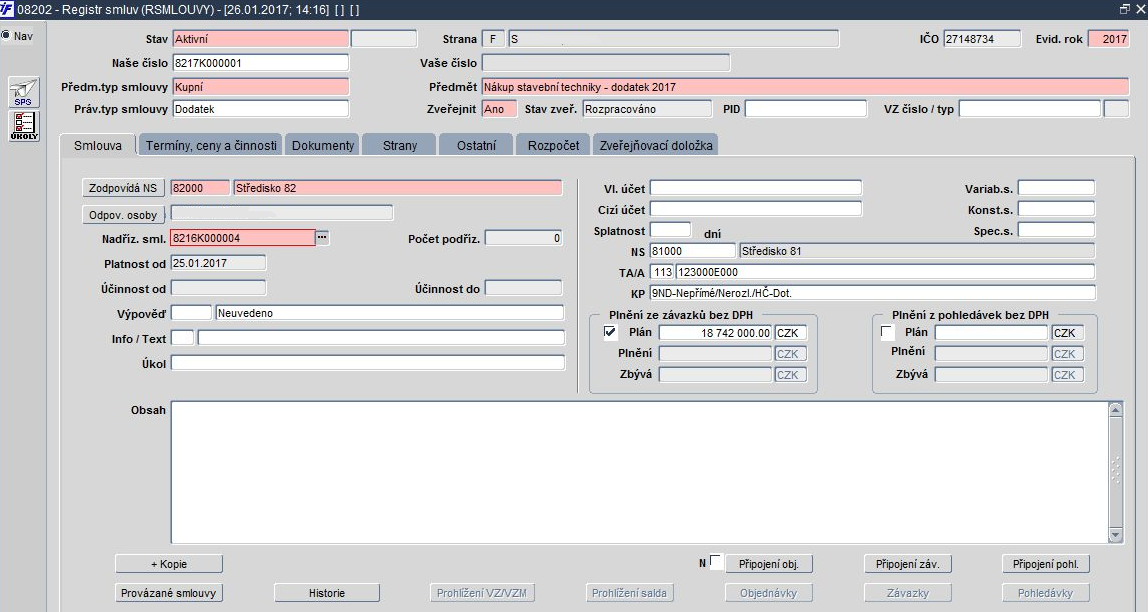Click the Práv.typ smlouvy field Dodatek
The width and height of the screenshot is (1148, 612).
click(x=261, y=109)
